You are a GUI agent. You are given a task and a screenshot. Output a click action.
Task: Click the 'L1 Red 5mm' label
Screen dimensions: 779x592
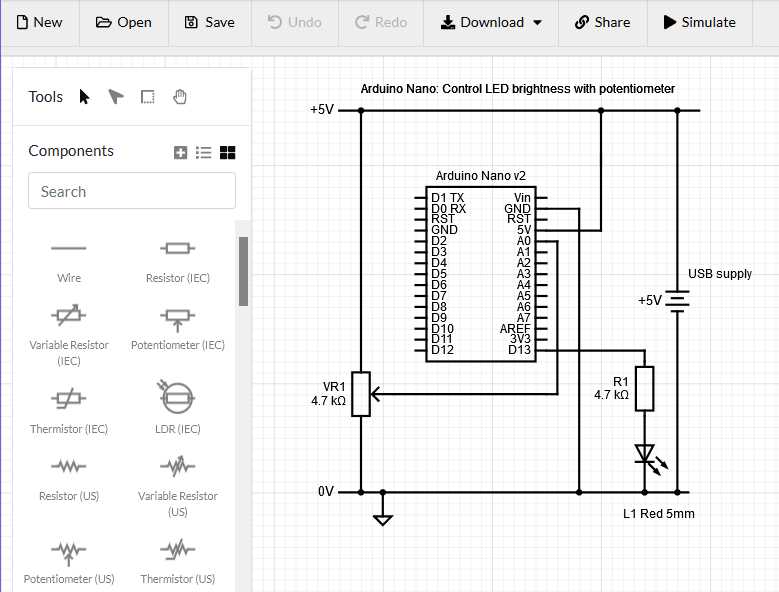point(659,514)
